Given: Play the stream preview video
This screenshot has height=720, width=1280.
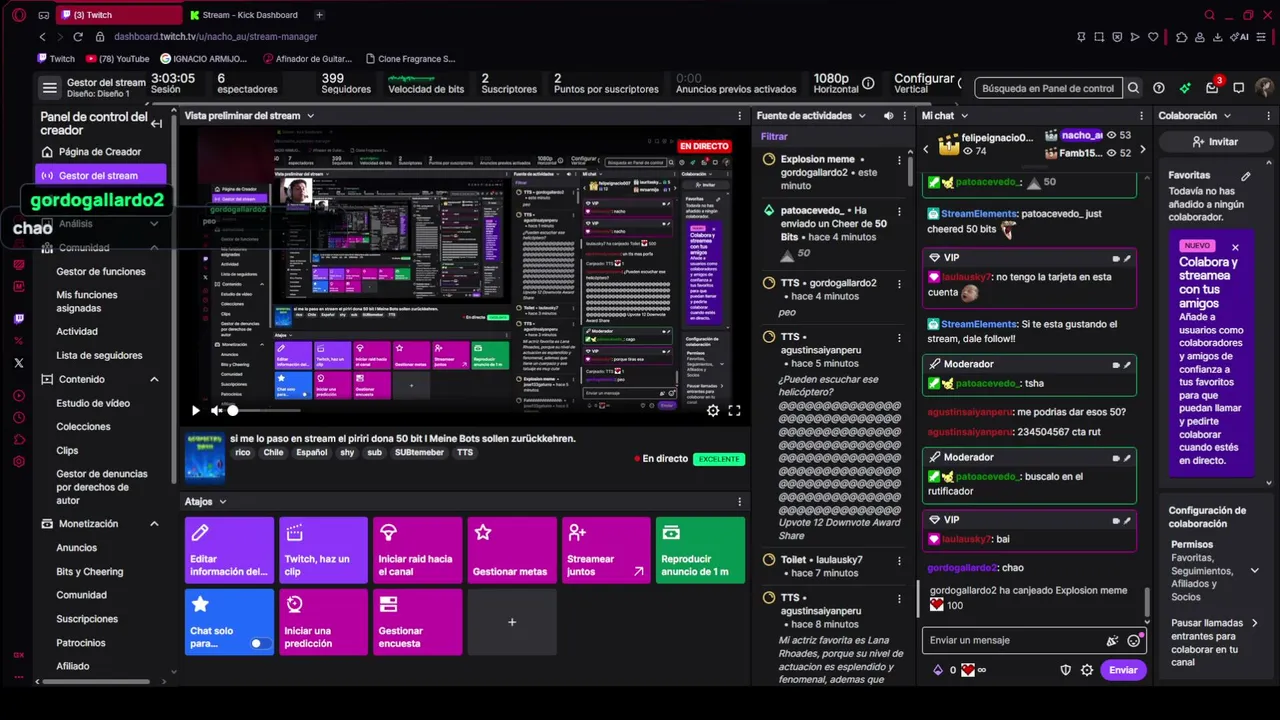Looking at the screenshot, I should 195,410.
